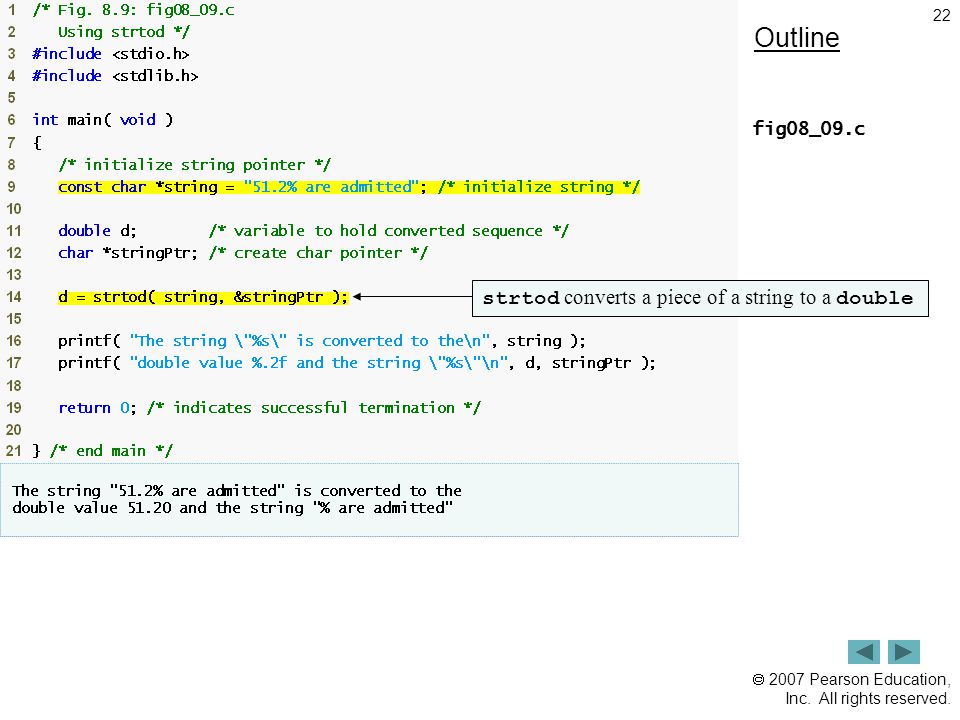Click line number 21

(x=13, y=451)
